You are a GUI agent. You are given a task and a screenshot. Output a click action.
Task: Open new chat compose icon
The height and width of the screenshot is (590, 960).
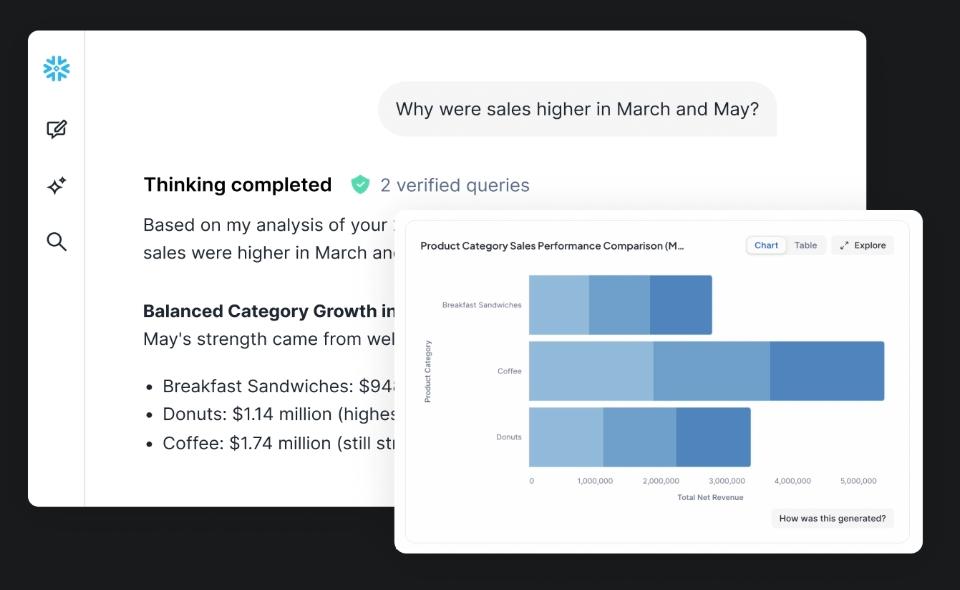57,129
